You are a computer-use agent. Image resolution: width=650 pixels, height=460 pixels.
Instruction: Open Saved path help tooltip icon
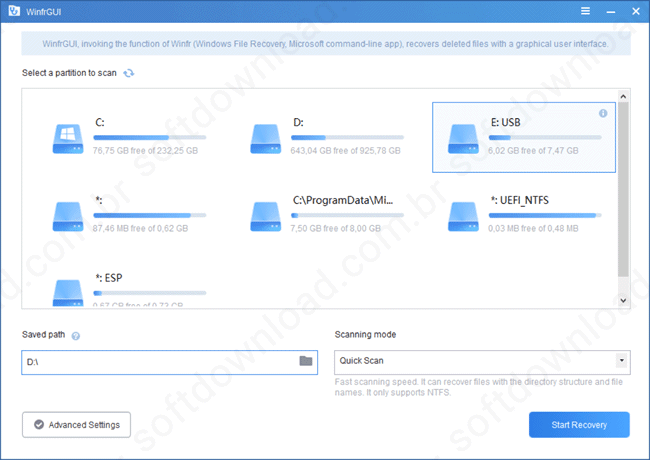(x=75, y=336)
